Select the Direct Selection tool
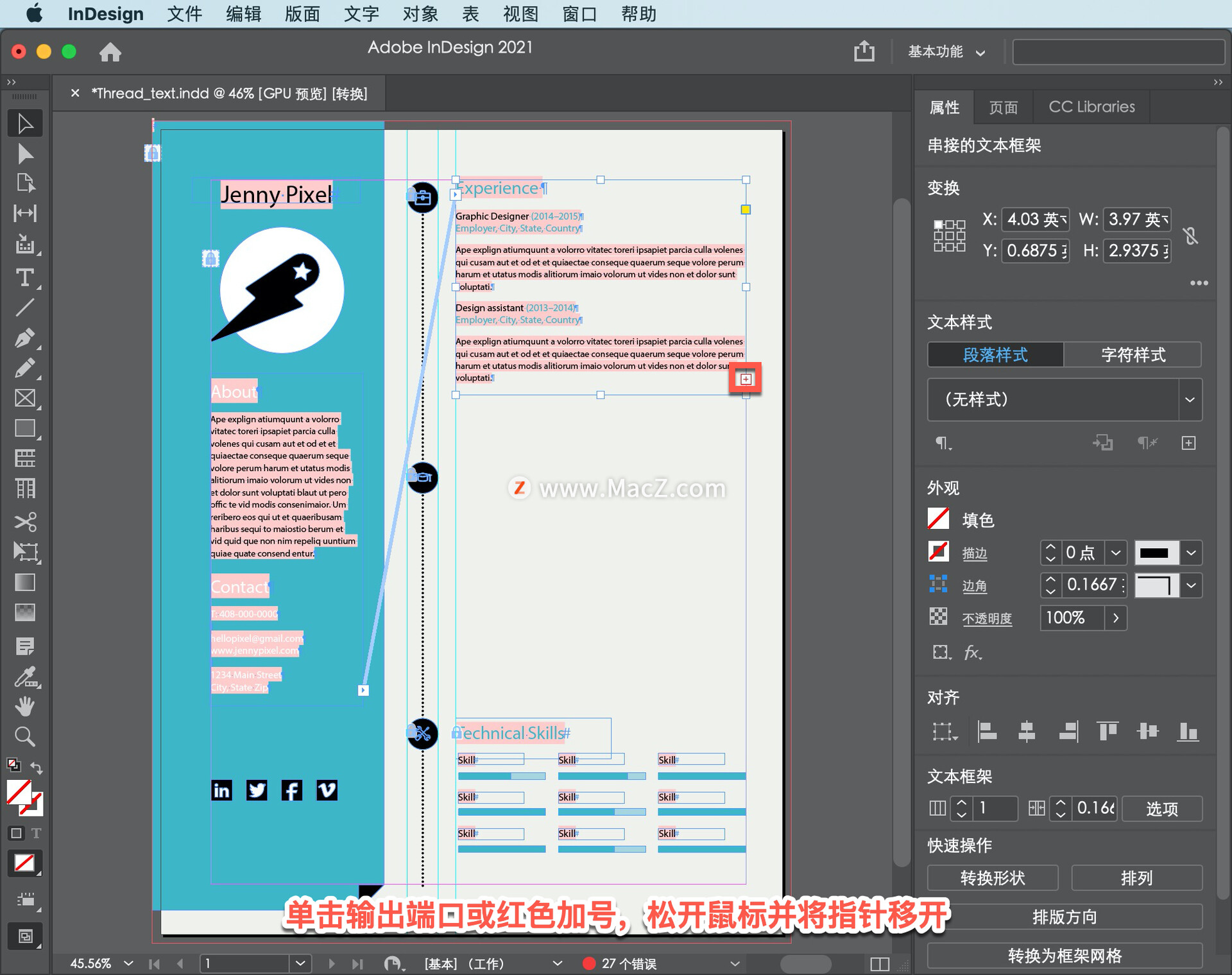Image resolution: width=1232 pixels, height=975 pixels. coord(25,154)
